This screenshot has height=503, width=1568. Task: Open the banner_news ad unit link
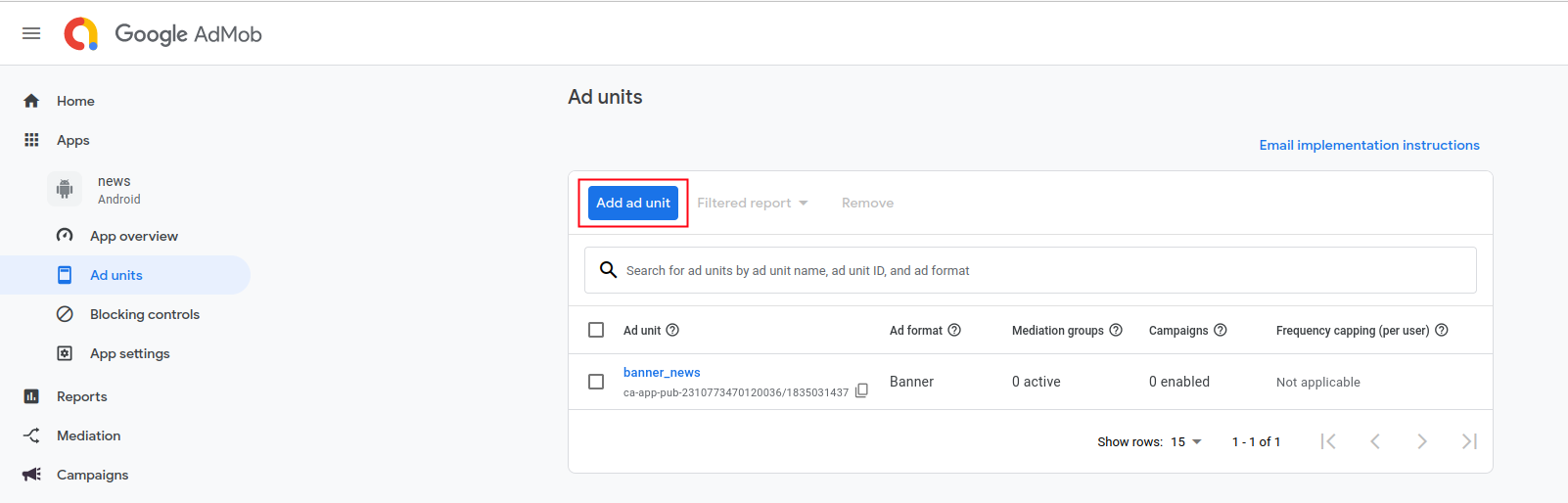point(662,373)
